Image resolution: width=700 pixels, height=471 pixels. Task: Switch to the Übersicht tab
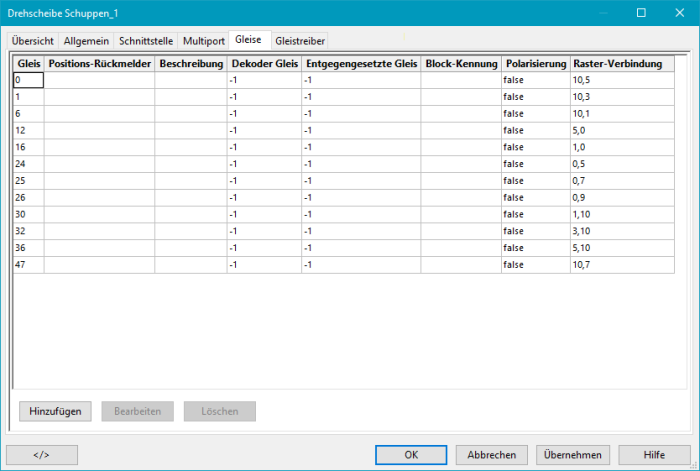coord(32,41)
